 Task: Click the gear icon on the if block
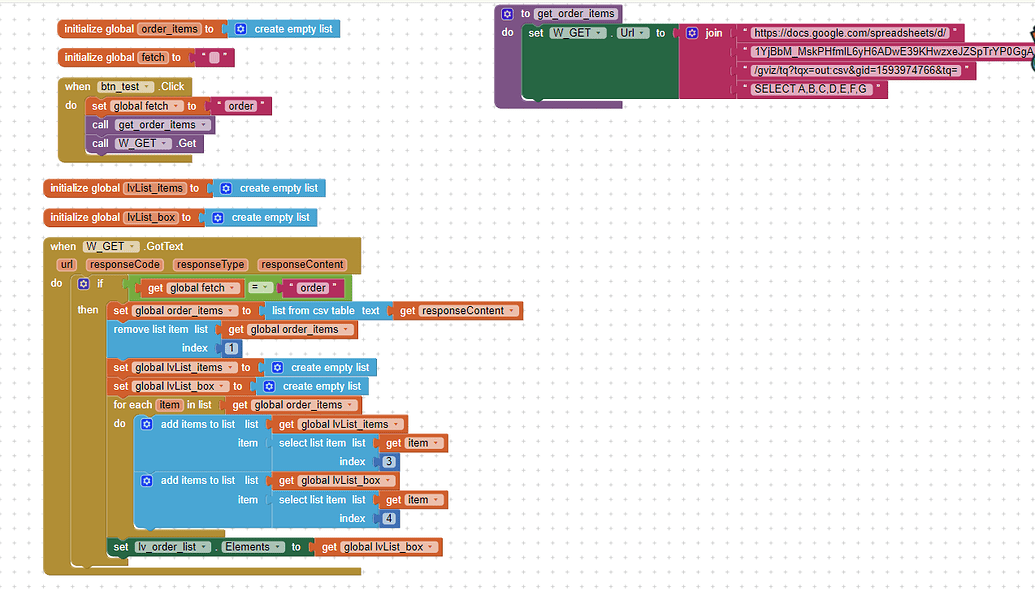point(83,284)
